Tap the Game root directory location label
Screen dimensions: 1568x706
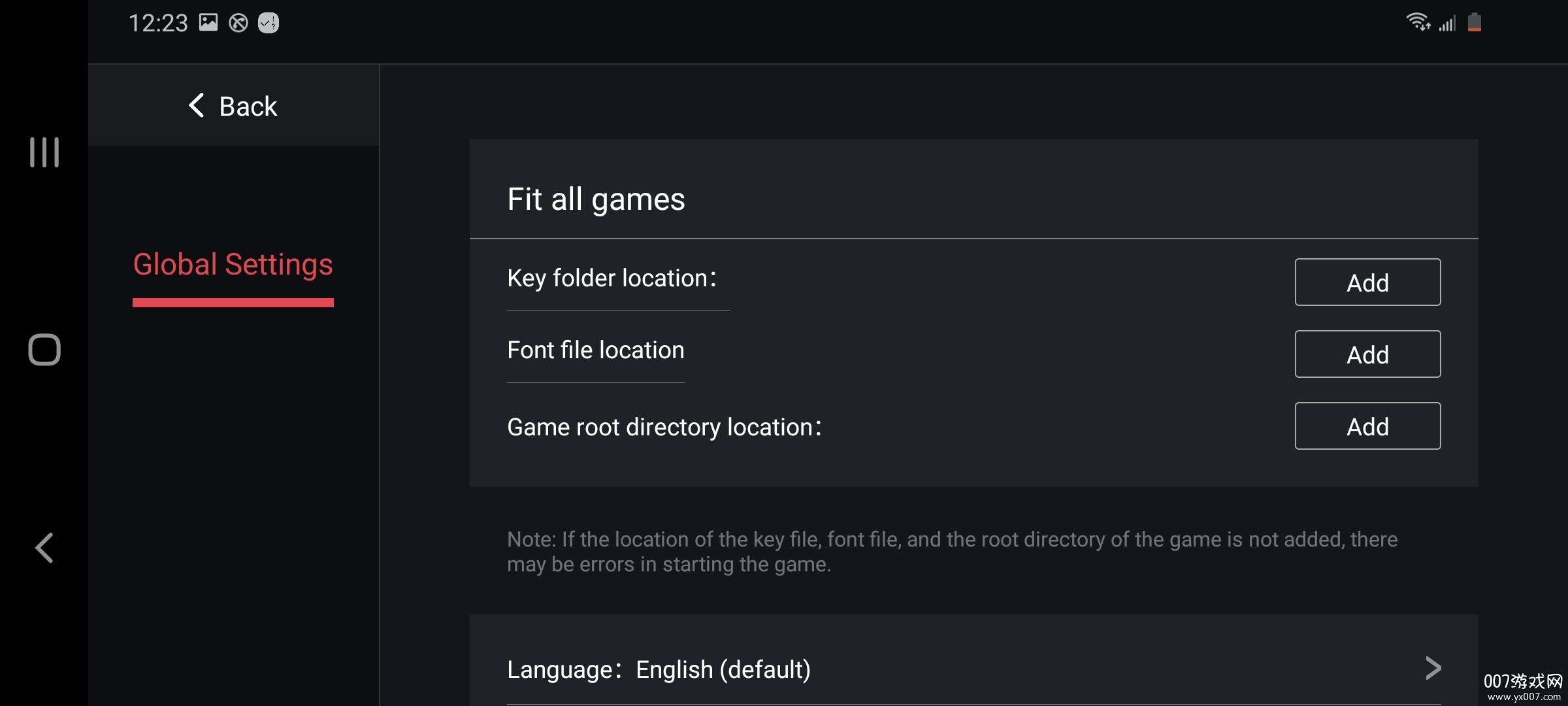point(664,428)
